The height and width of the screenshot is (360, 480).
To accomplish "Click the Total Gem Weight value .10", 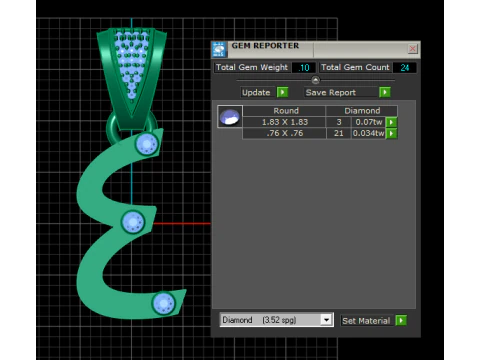I will coord(304,68).
